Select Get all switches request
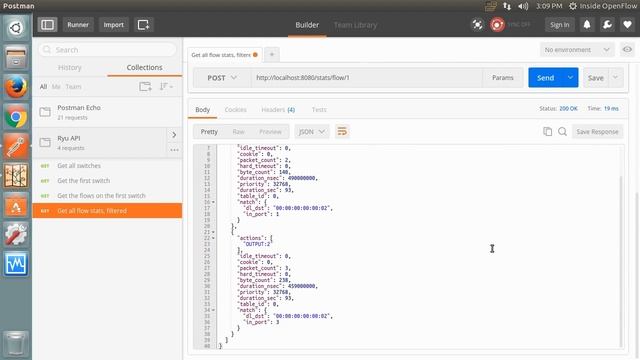Screen dimensions: 640x360 pos(107,166)
